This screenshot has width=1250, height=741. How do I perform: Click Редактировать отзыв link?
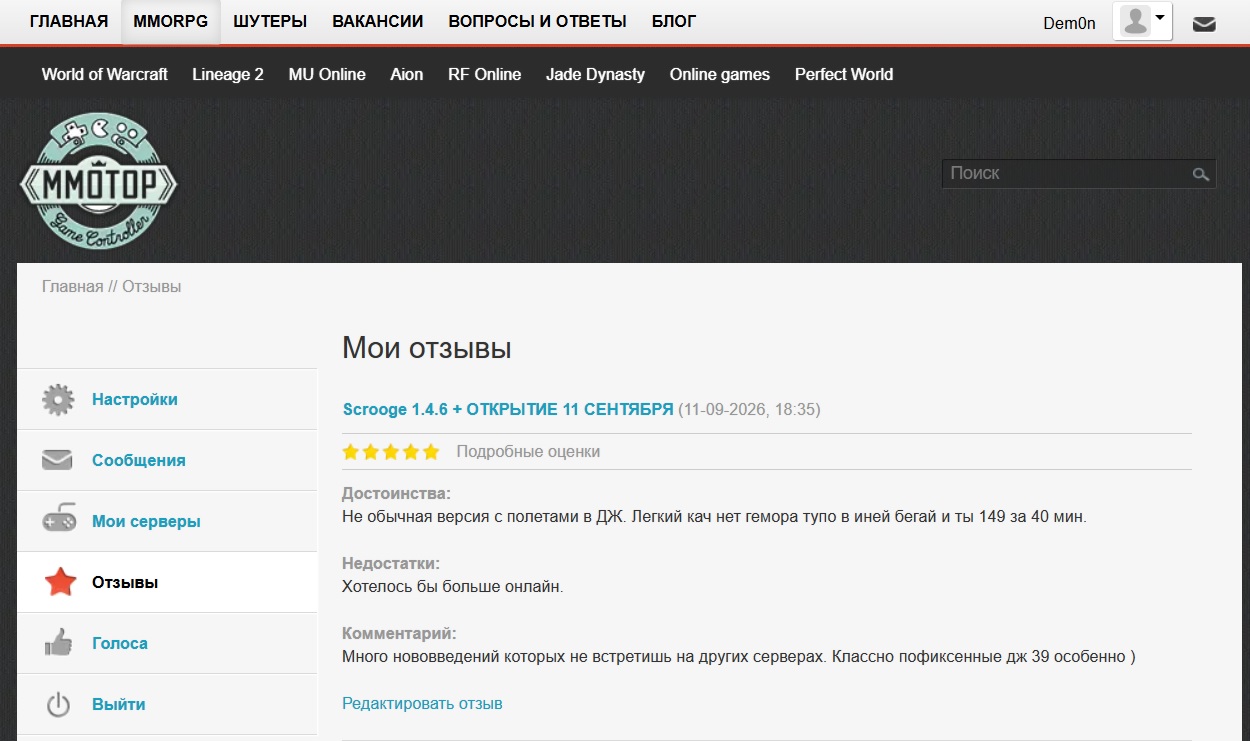pyautogui.click(x=422, y=704)
